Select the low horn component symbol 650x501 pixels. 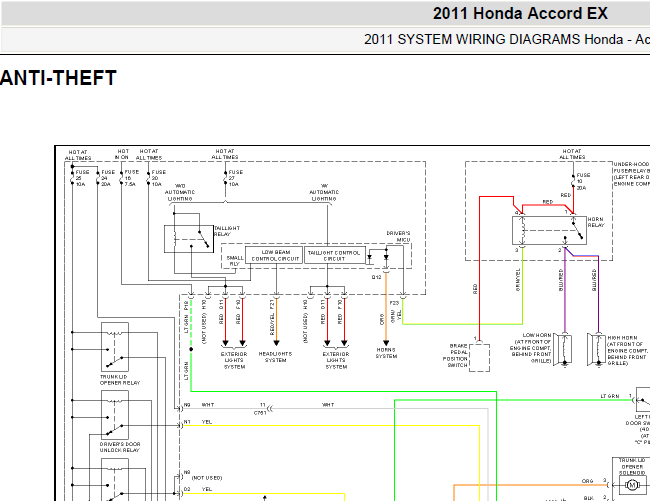(x=564, y=349)
